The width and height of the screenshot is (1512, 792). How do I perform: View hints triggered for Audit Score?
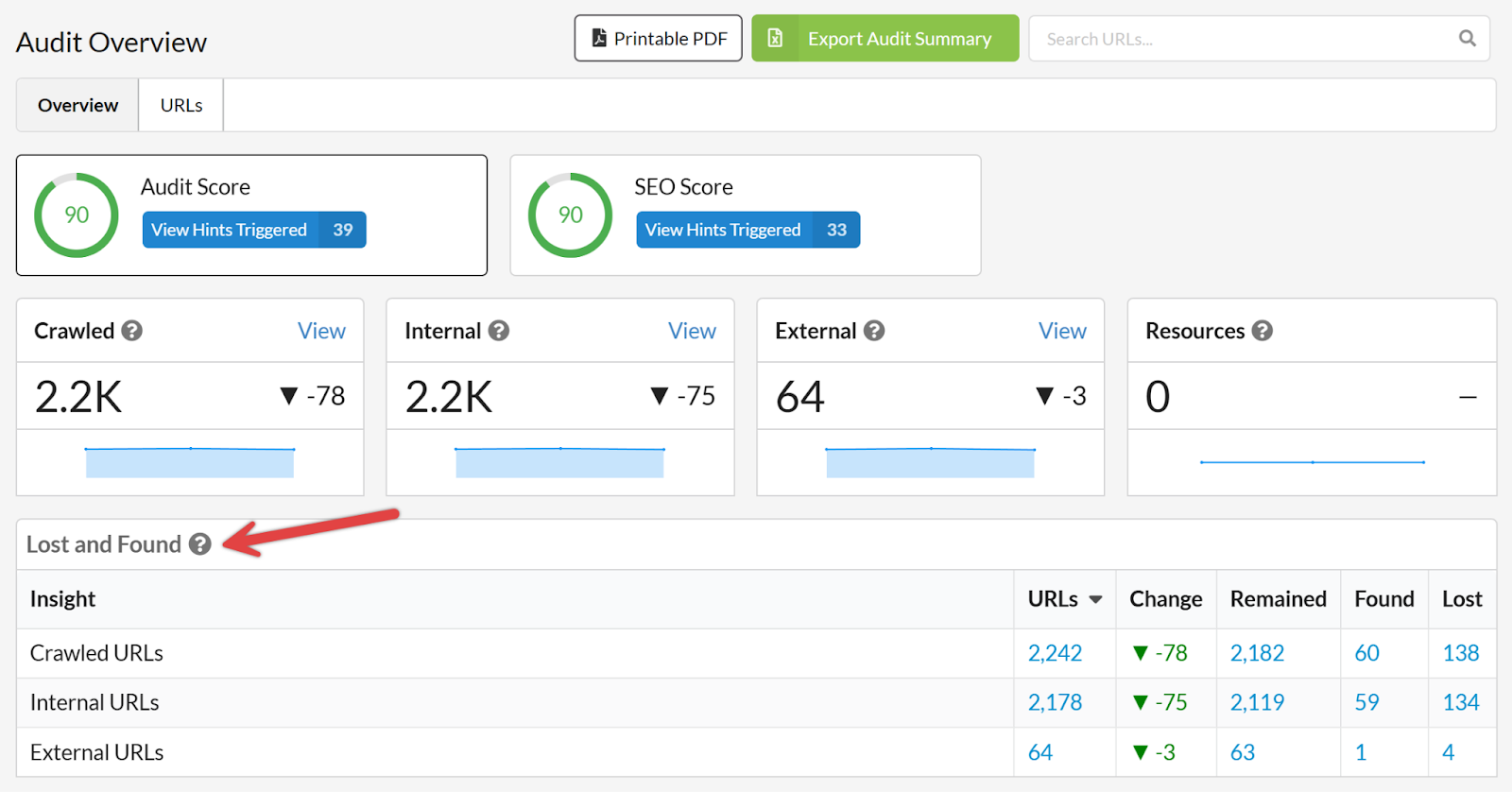(254, 230)
